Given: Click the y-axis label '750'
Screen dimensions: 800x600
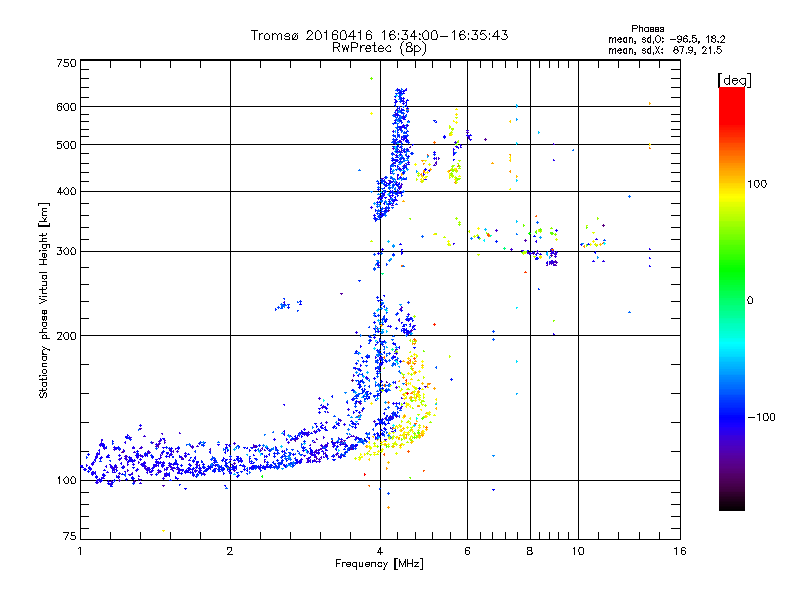Looking at the screenshot, I should [66, 63].
